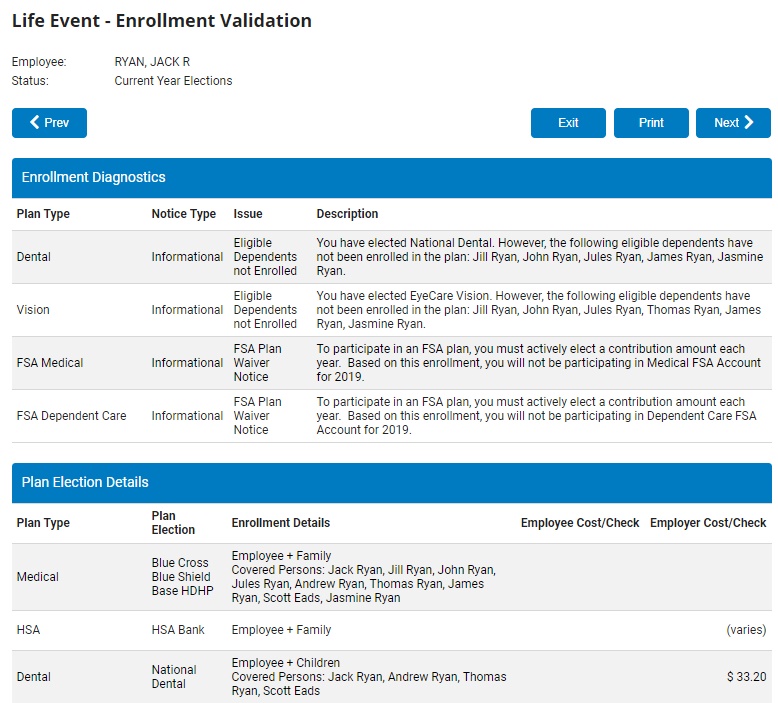Click the Description column header
The image size is (778, 703).
click(347, 214)
